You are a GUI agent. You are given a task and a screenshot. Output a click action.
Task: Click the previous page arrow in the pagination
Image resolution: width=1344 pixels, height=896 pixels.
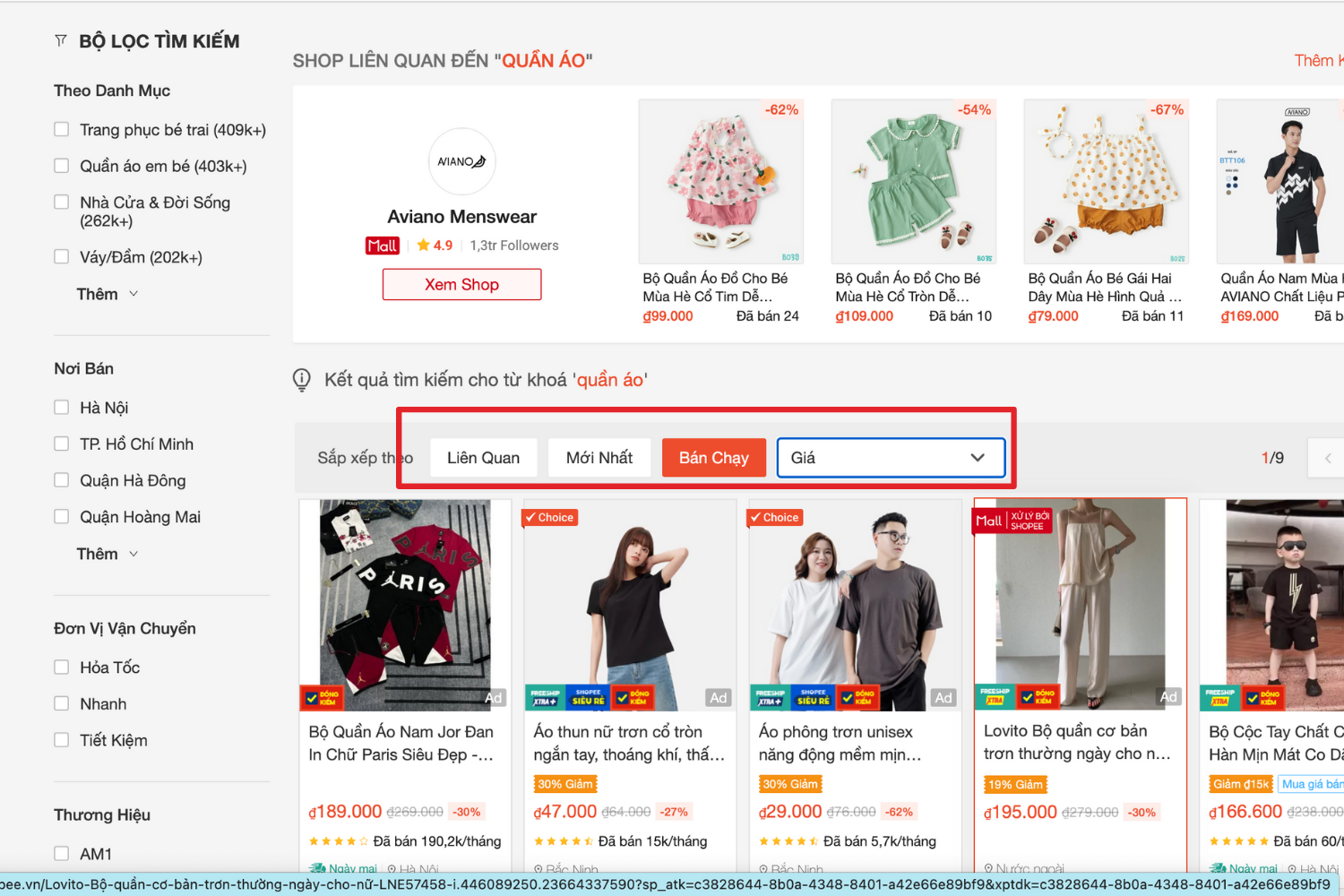tap(1327, 458)
